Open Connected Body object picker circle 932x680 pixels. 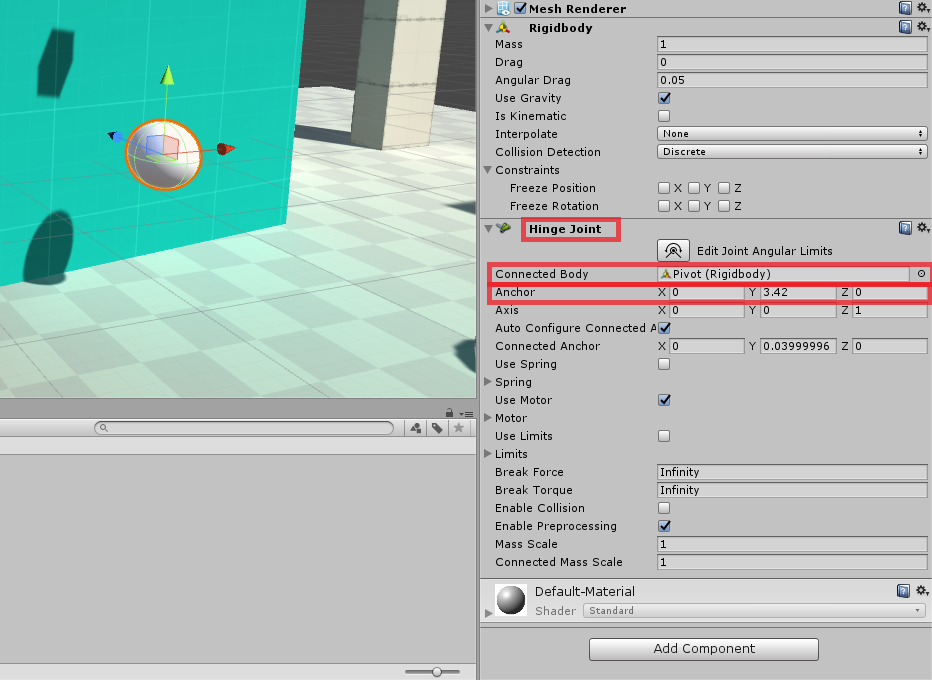921,274
